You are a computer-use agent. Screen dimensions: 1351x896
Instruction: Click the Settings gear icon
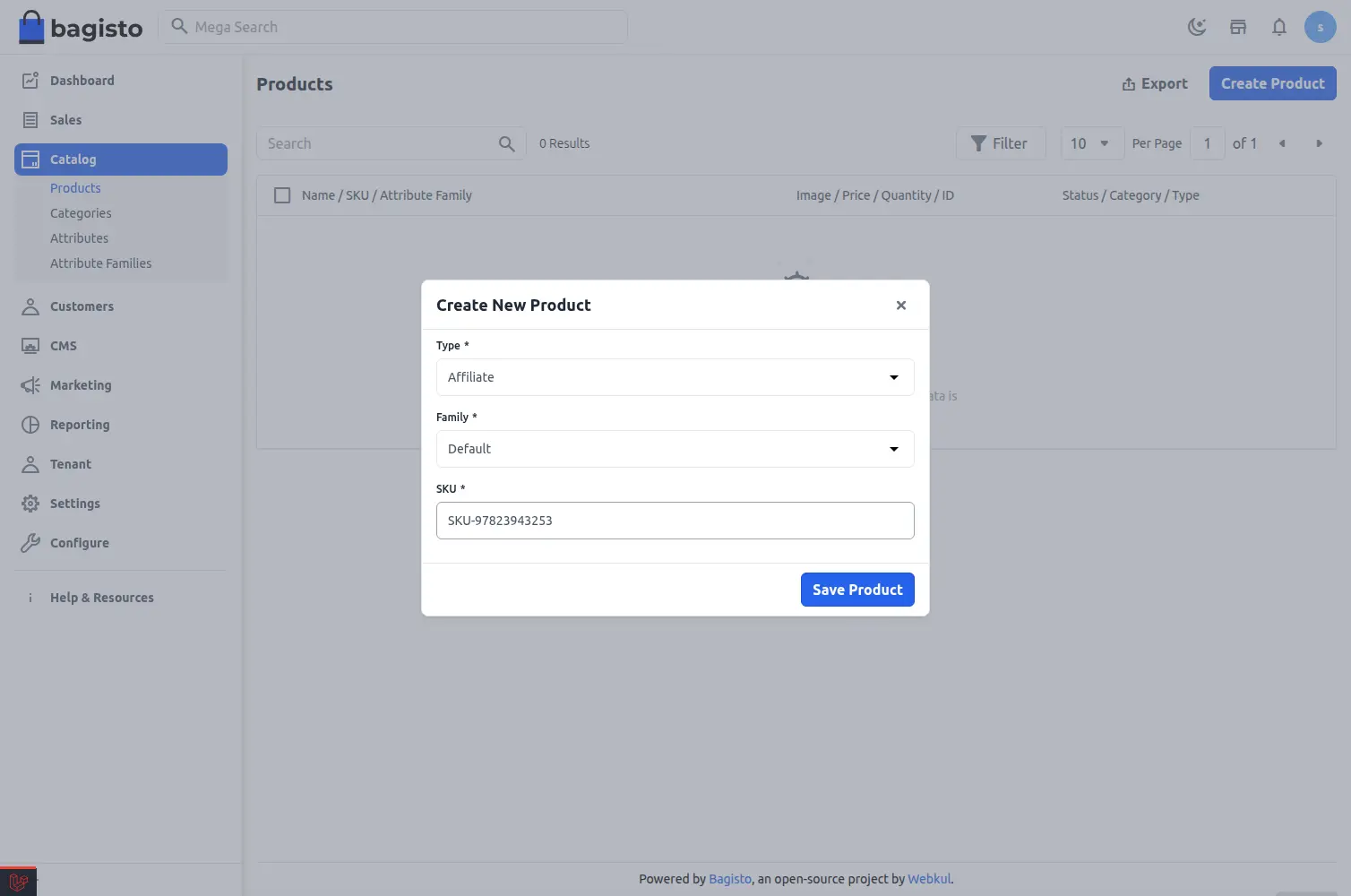[30, 504]
